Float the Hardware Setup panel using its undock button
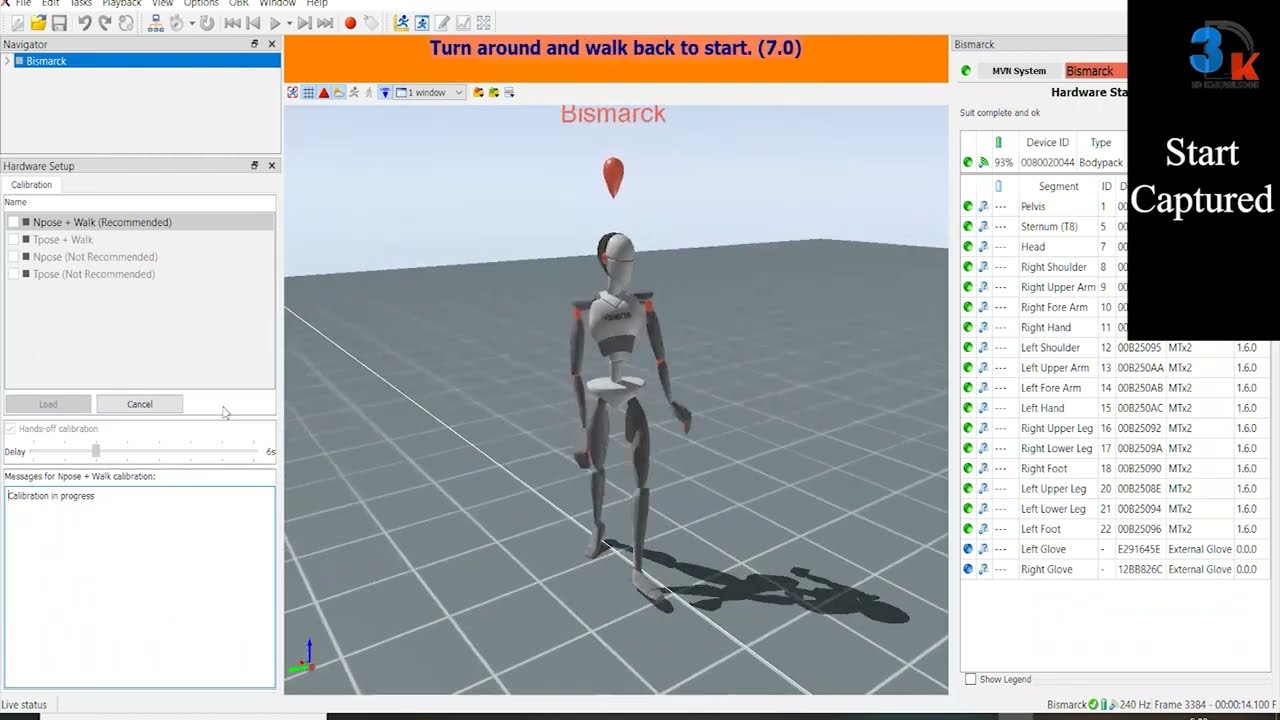The width and height of the screenshot is (1280, 720). point(255,166)
